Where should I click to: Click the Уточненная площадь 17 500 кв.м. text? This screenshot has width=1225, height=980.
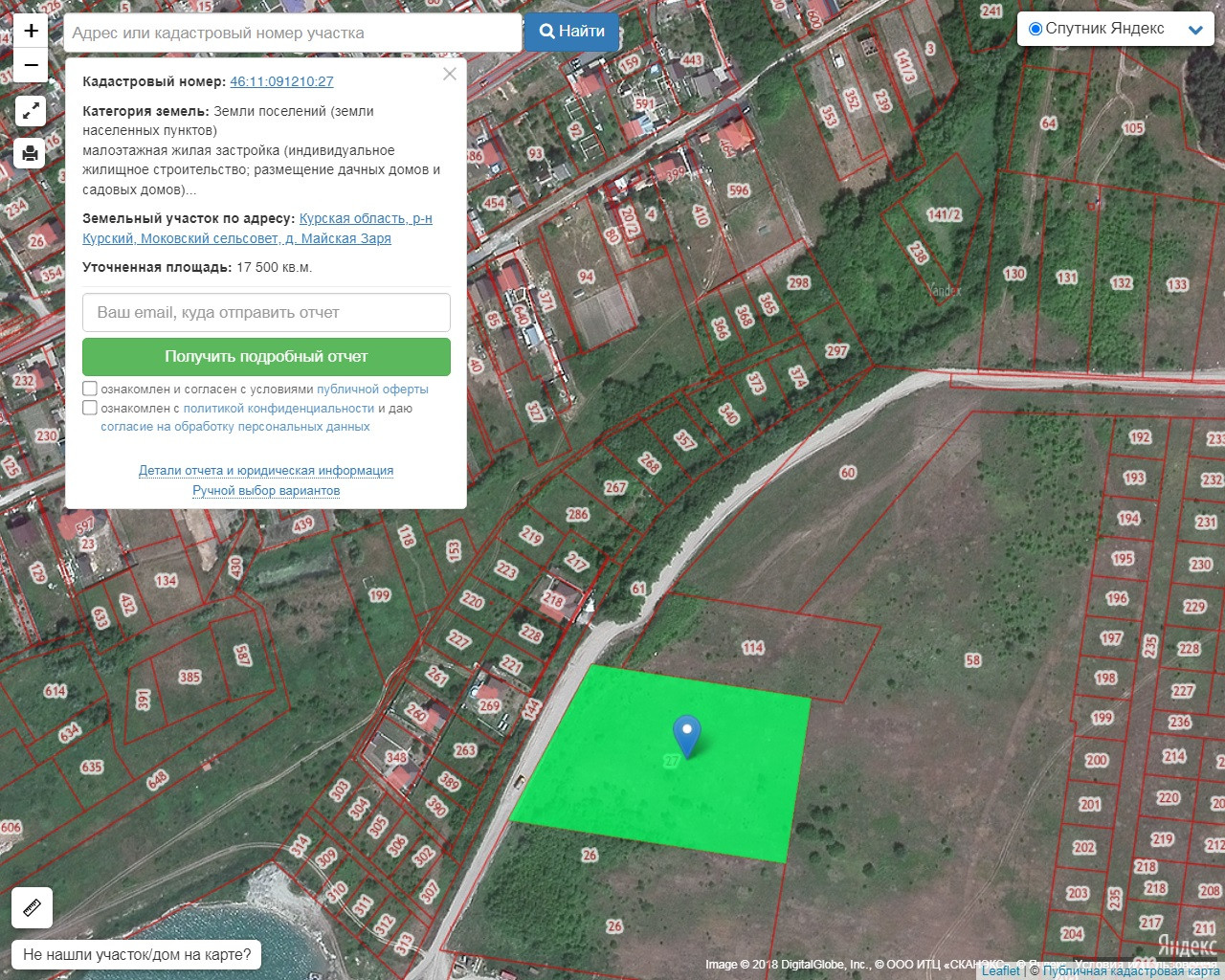[x=197, y=267]
